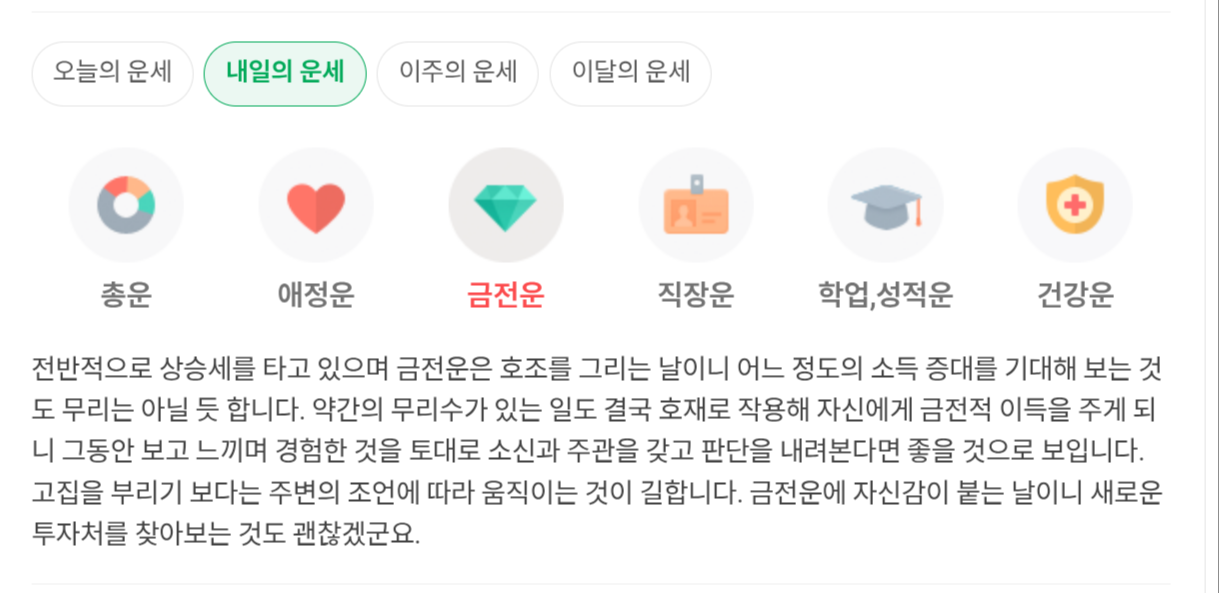The height and width of the screenshot is (593, 1219).
Task: Click the red highlighted 금전운 label
Action: [506, 295]
